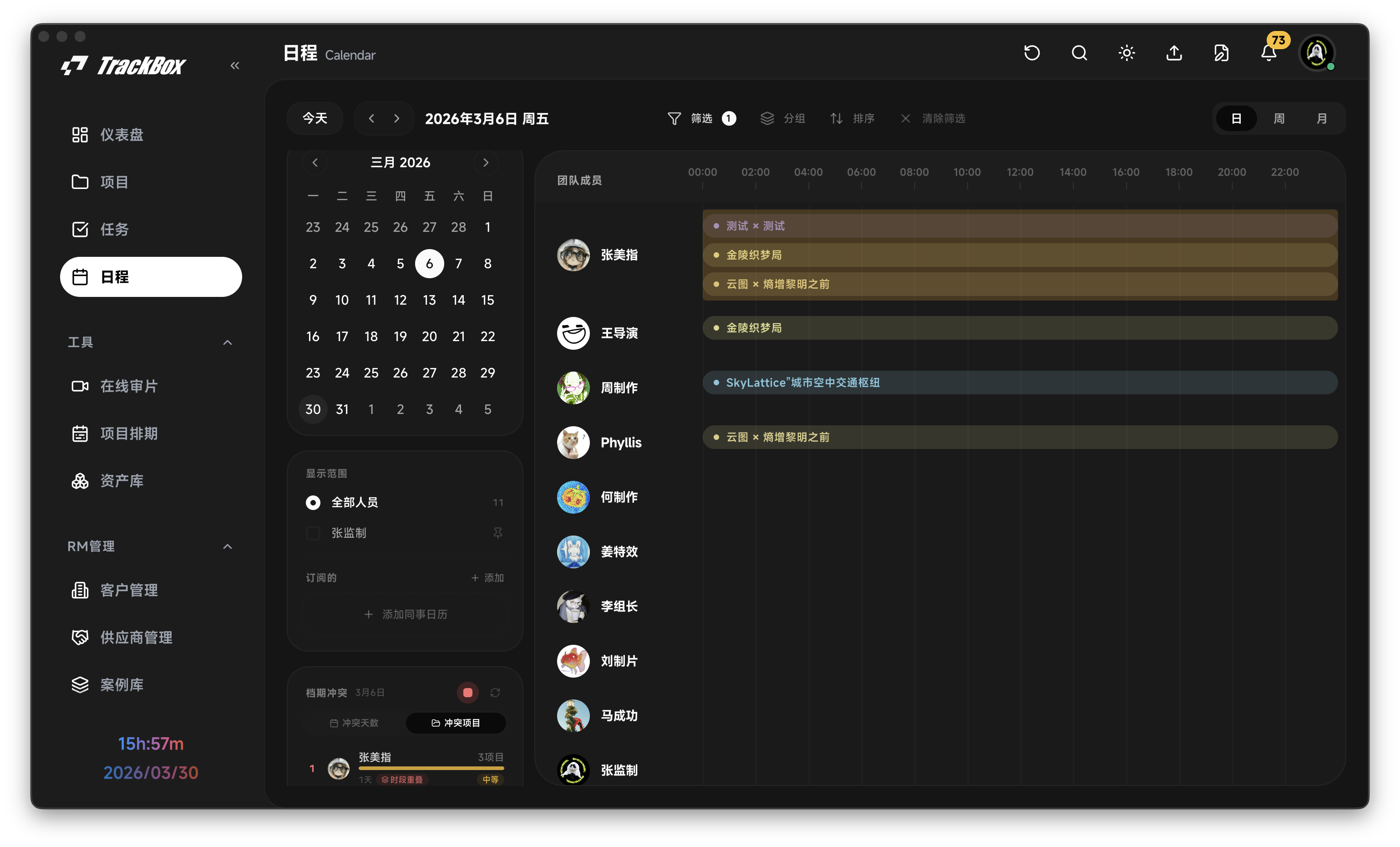Open the 排序 sort options

(x=852, y=118)
